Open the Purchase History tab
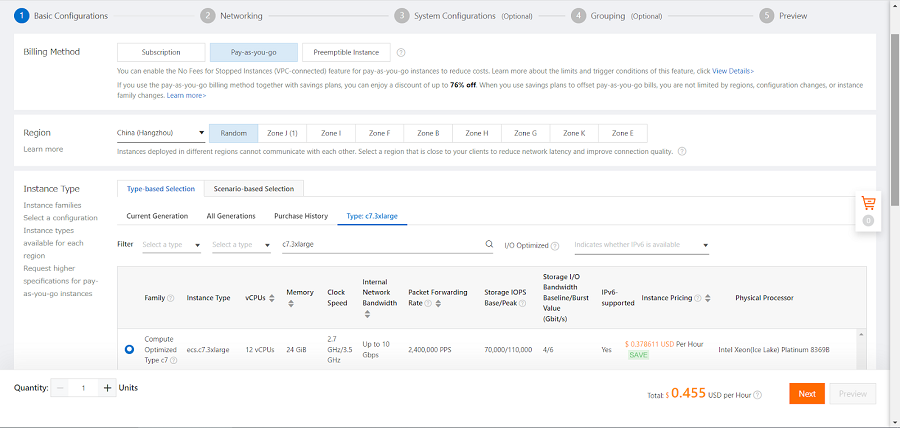 coord(301,215)
